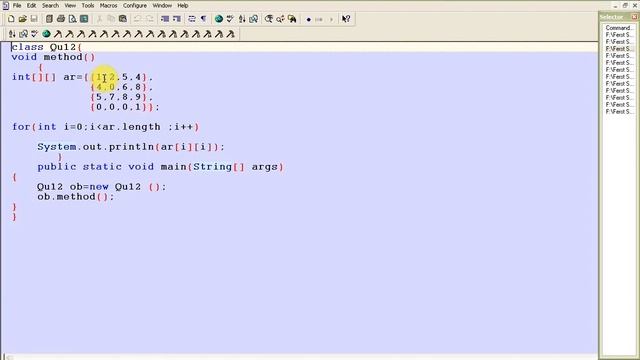Open the Manage Files icon
The image size is (640, 360).
49,19
